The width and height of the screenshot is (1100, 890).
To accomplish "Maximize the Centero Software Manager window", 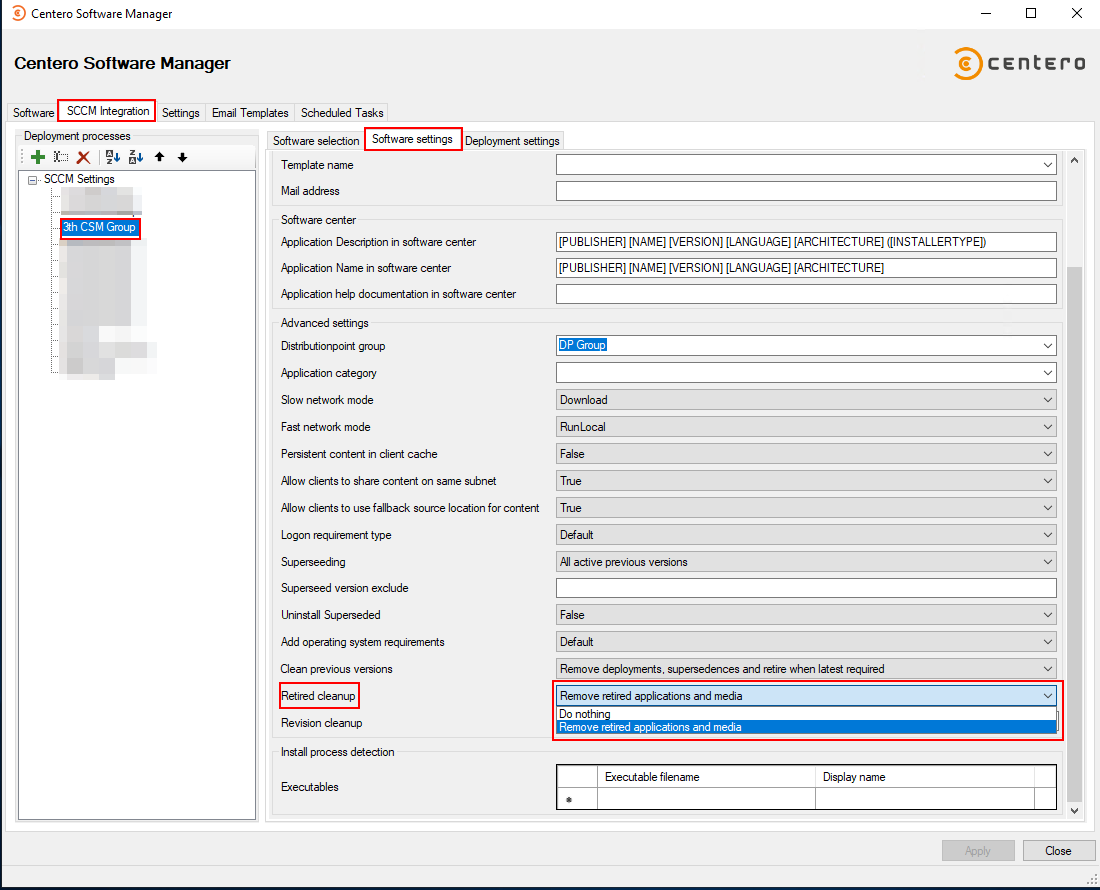I will [1031, 13].
